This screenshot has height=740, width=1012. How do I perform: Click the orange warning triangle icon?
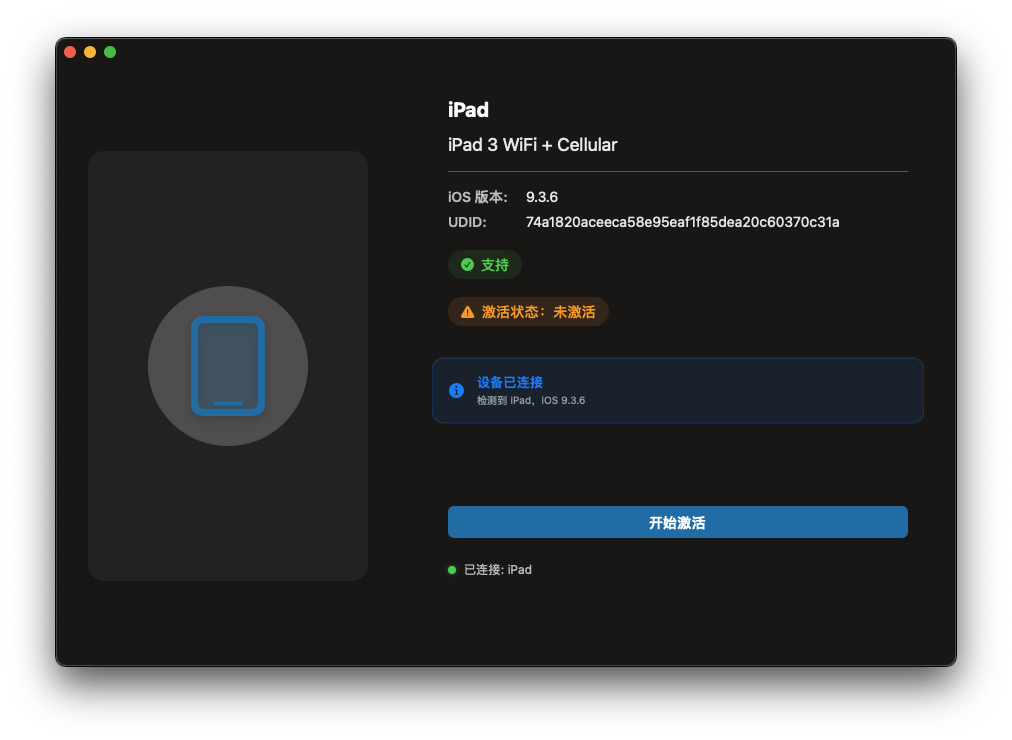[x=467, y=312]
